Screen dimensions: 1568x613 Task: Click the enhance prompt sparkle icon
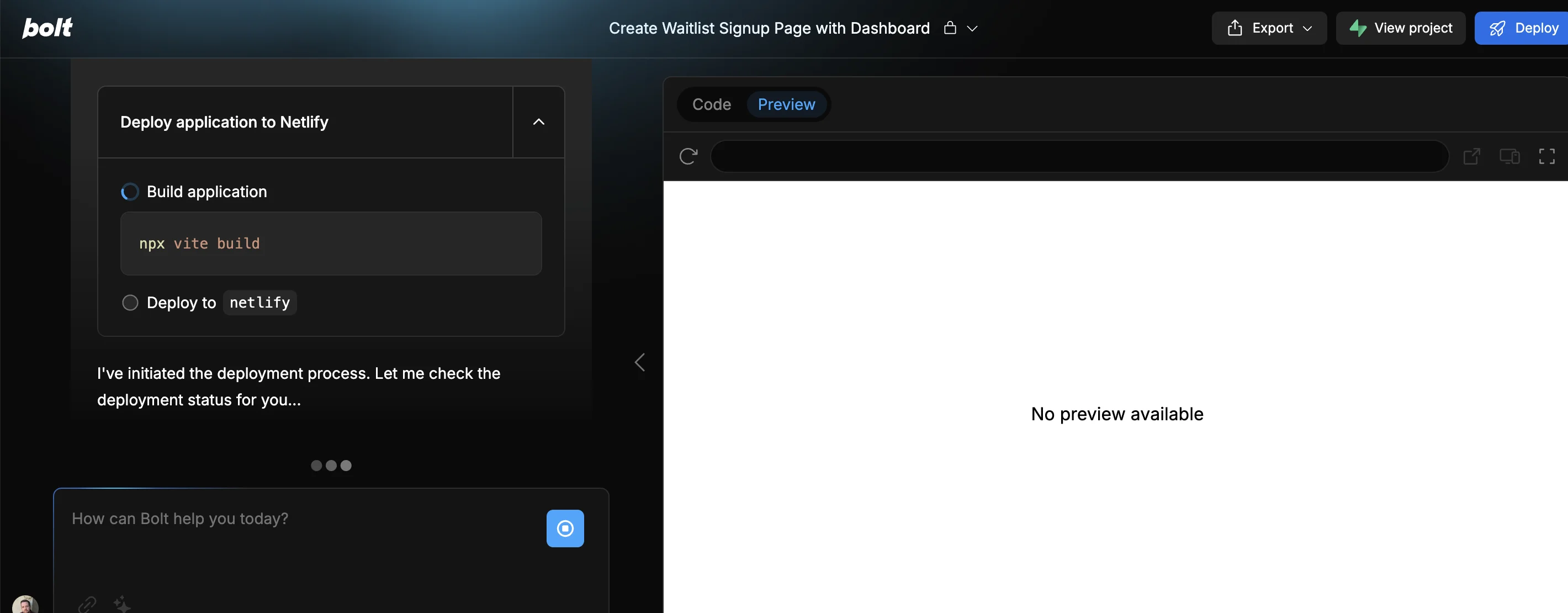point(121,604)
